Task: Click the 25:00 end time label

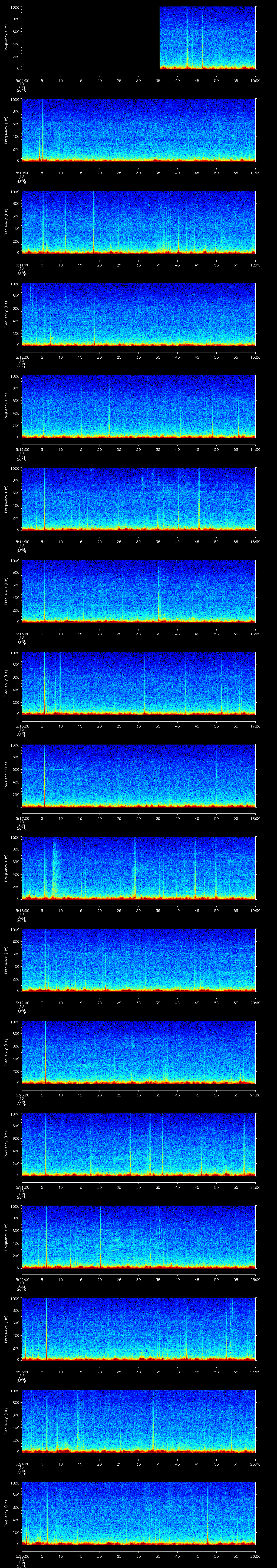Action: [x=256, y=1464]
